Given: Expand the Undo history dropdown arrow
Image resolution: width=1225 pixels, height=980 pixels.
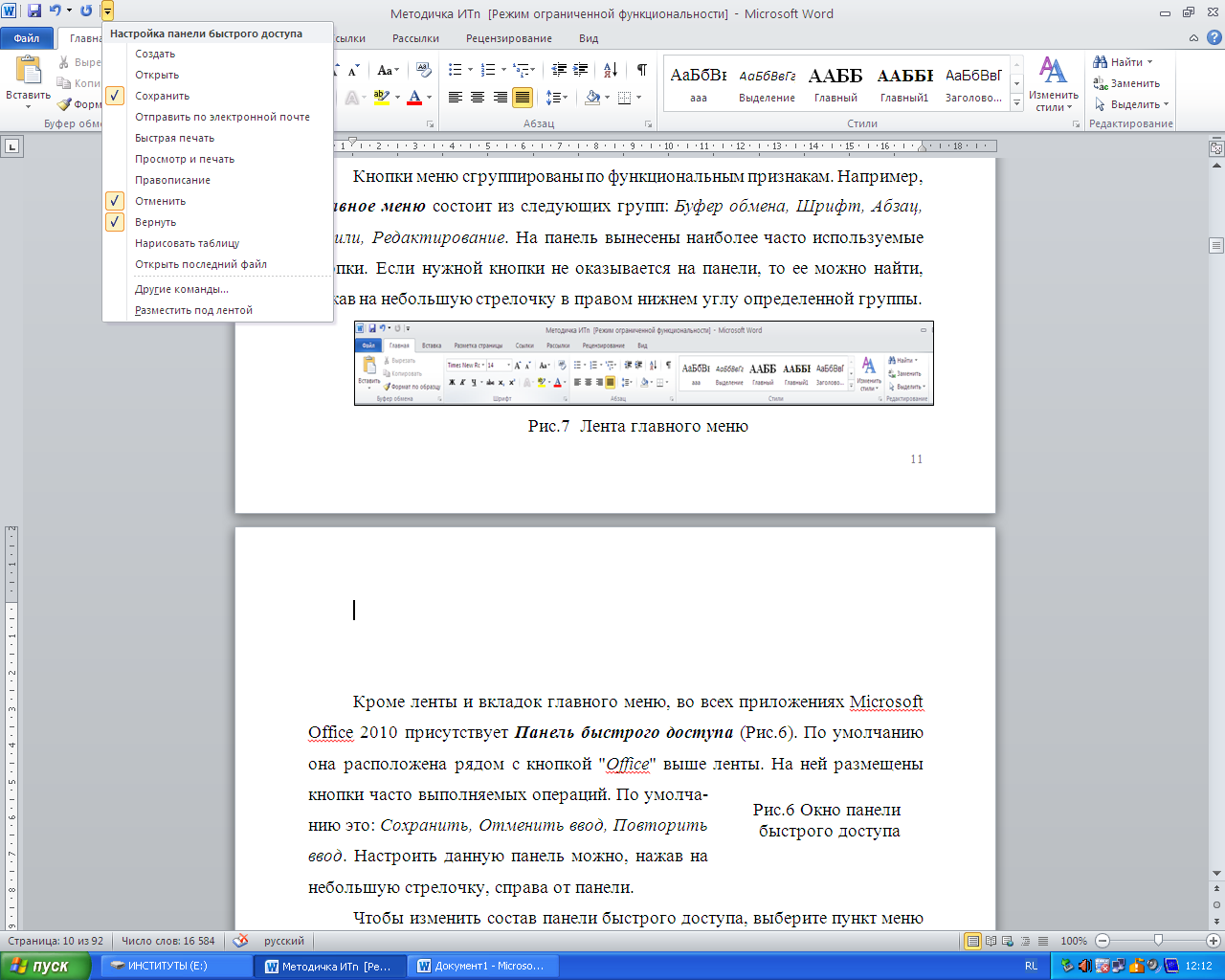Looking at the screenshot, I should click(70, 11).
